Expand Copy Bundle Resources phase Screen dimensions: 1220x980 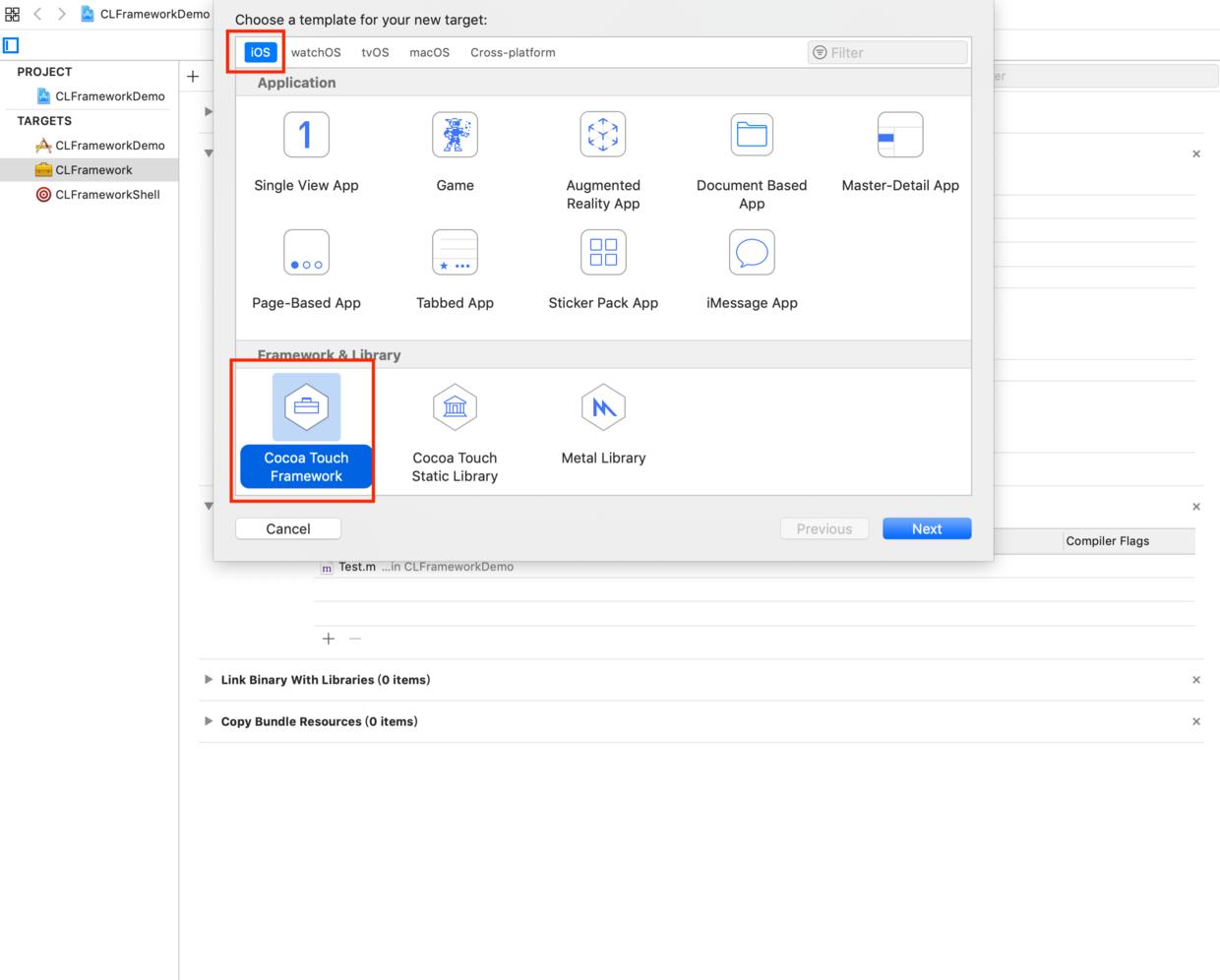pyautogui.click(x=209, y=721)
